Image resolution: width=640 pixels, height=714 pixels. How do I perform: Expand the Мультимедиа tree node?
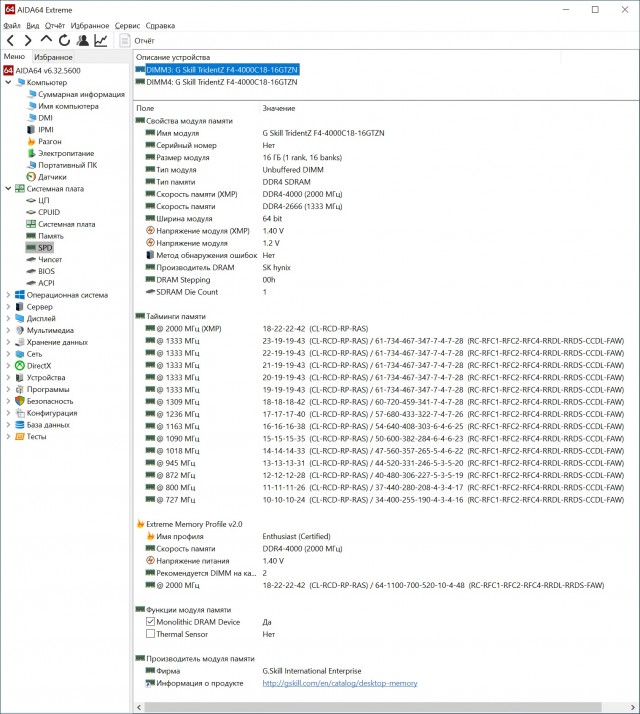pyautogui.click(x=8, y=330)
